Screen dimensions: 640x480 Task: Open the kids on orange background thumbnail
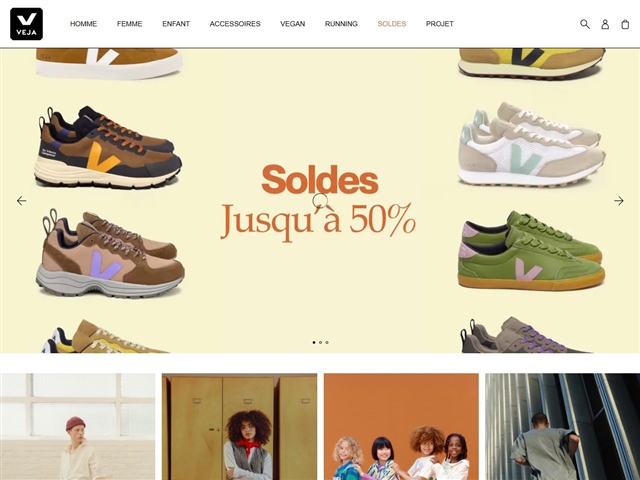point(401,427)
